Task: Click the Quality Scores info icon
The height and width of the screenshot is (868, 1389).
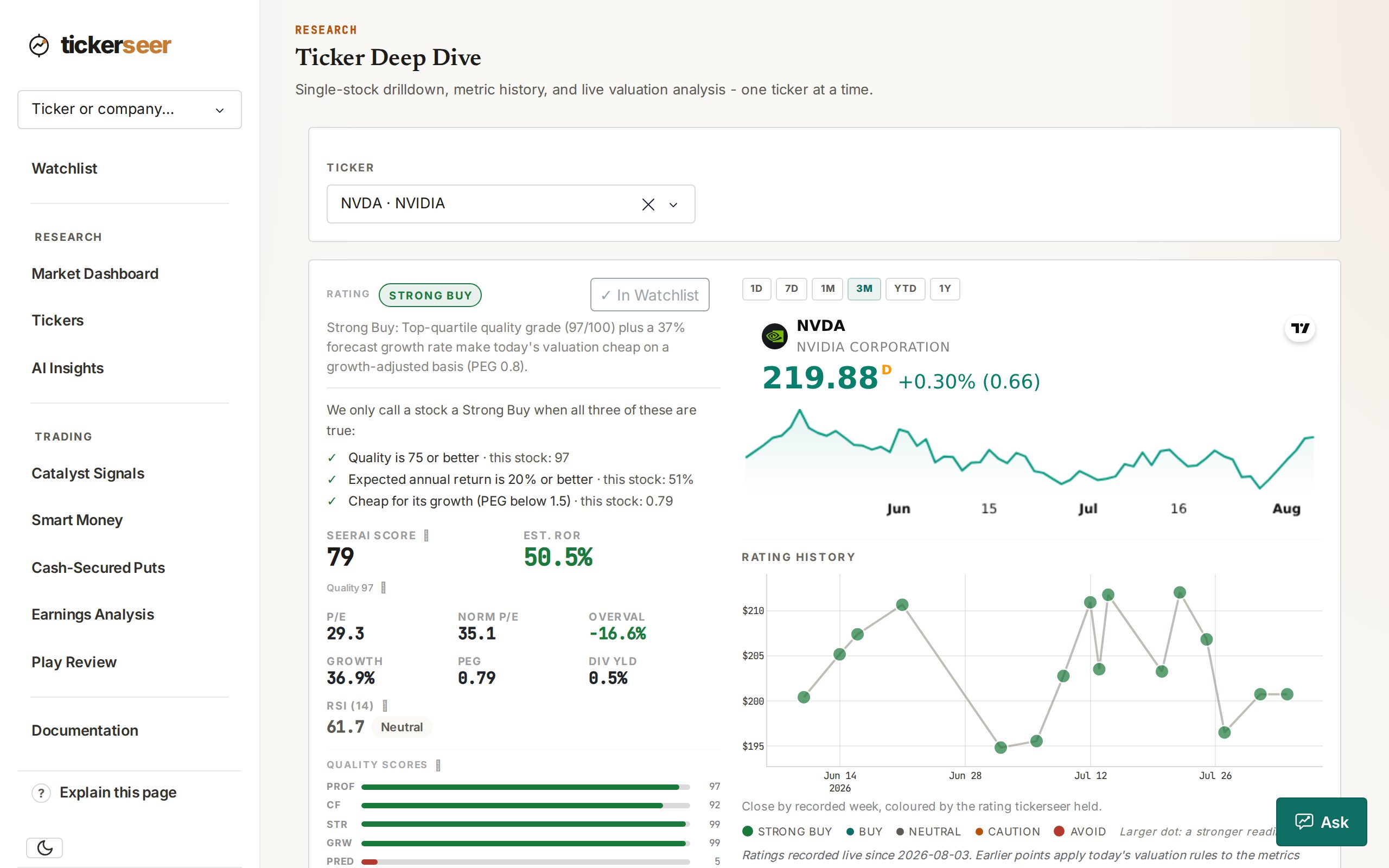Action: (x=438, y=765)
